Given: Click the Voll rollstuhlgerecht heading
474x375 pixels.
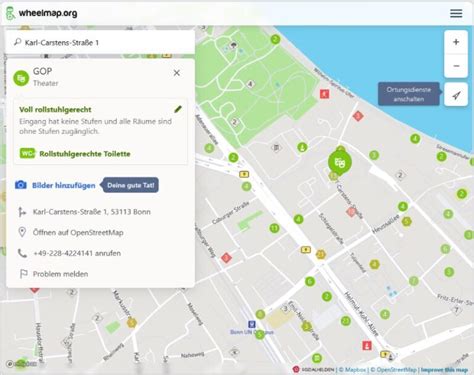Looking at the screenshot, I should (55, 109).
